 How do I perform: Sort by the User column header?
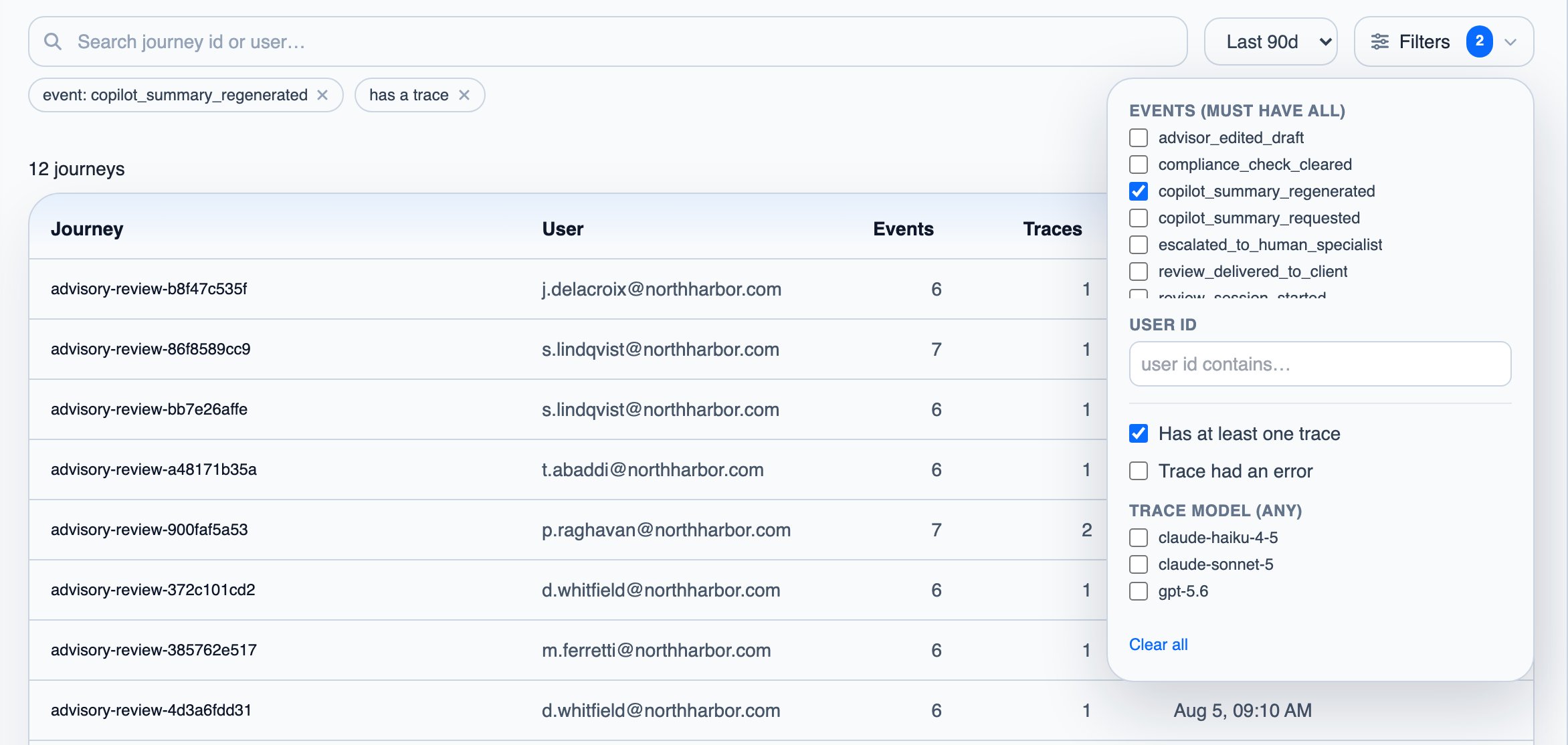point(563,229)
